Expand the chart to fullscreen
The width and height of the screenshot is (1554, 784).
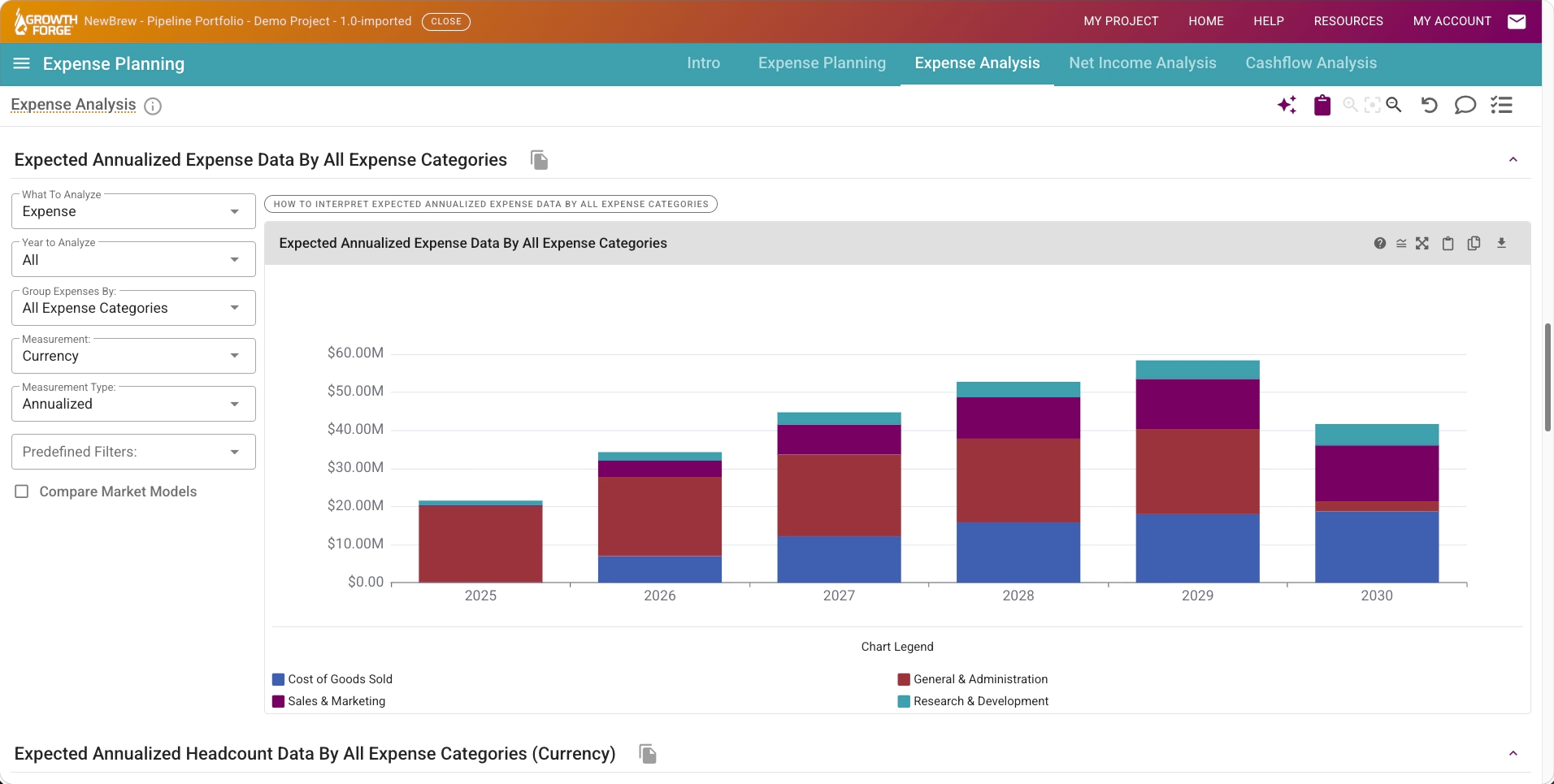coord(1422,243)
